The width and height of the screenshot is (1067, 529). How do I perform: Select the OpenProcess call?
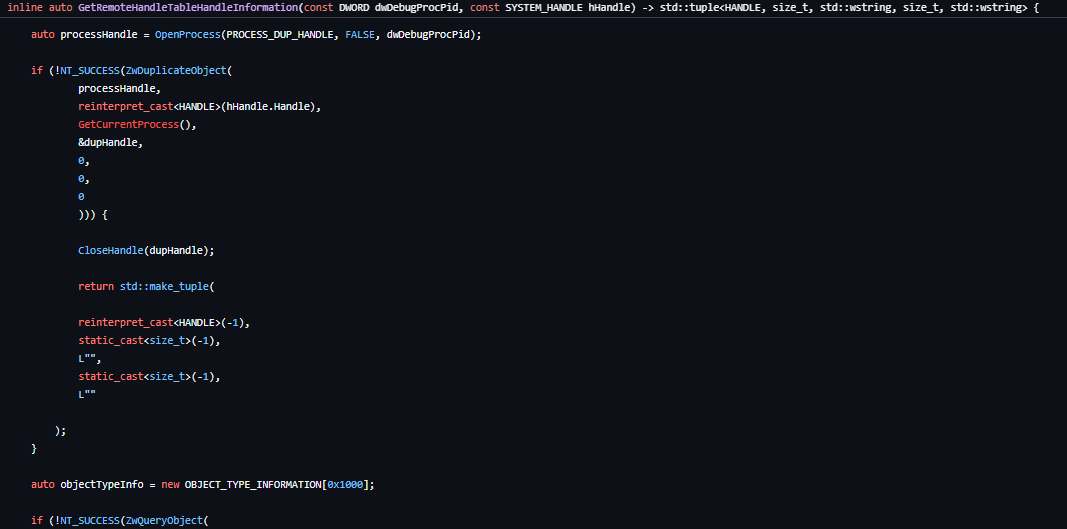point(187,35)
